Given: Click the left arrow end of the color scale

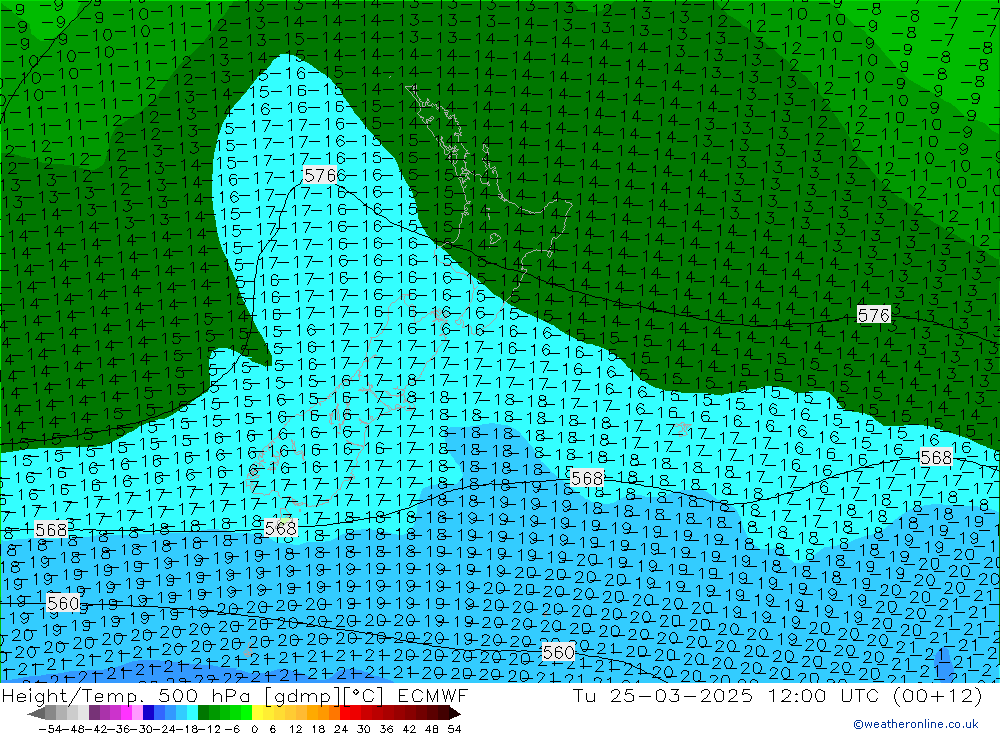Looking at the screenshot, I should (x=36, y=713).
